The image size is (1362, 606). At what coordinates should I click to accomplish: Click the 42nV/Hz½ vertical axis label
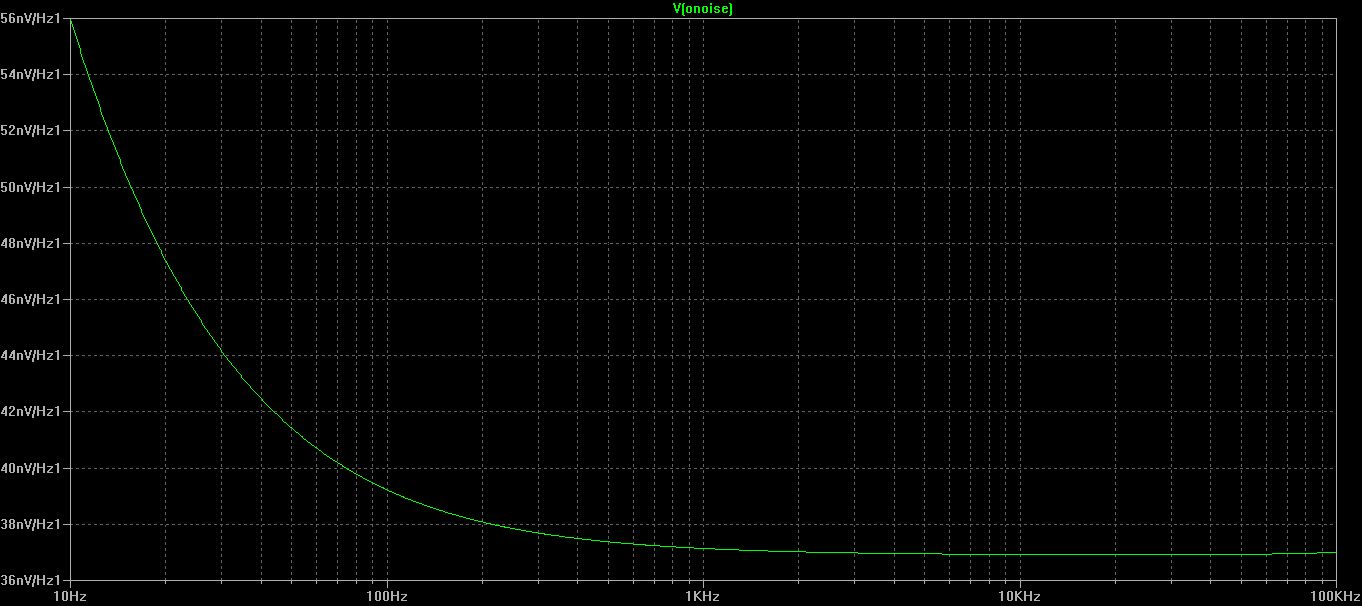tap(30, 411)
